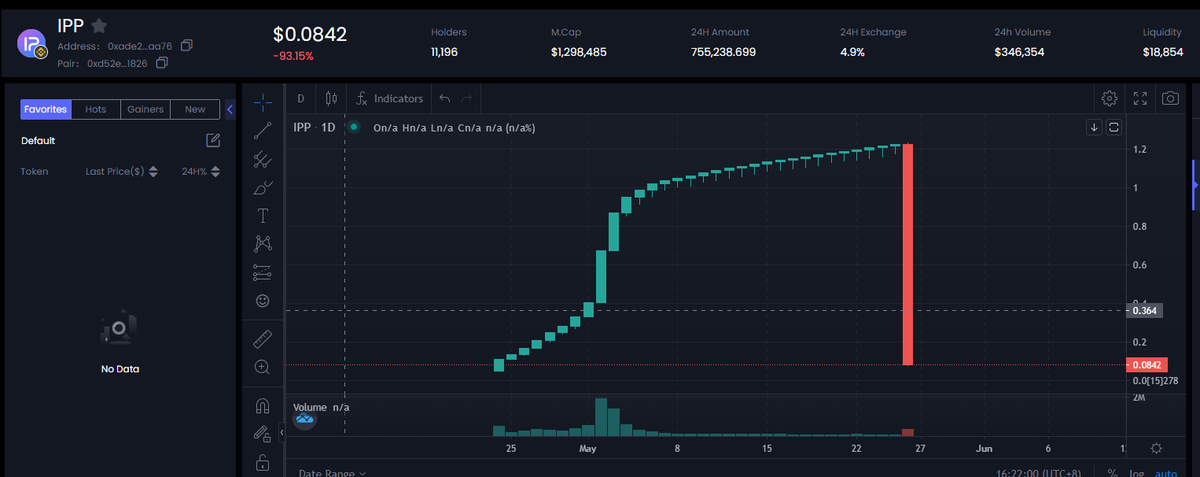Viewport: 1200px width, 477px height.
Task: Click the large red crash candle
Action: point(908,254)
